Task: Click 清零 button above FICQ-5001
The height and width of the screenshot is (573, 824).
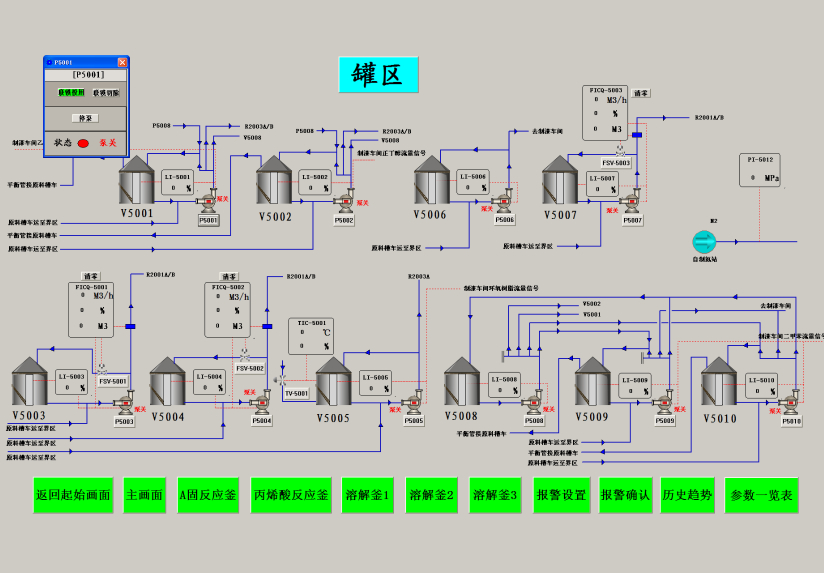Action: point(91,276)
